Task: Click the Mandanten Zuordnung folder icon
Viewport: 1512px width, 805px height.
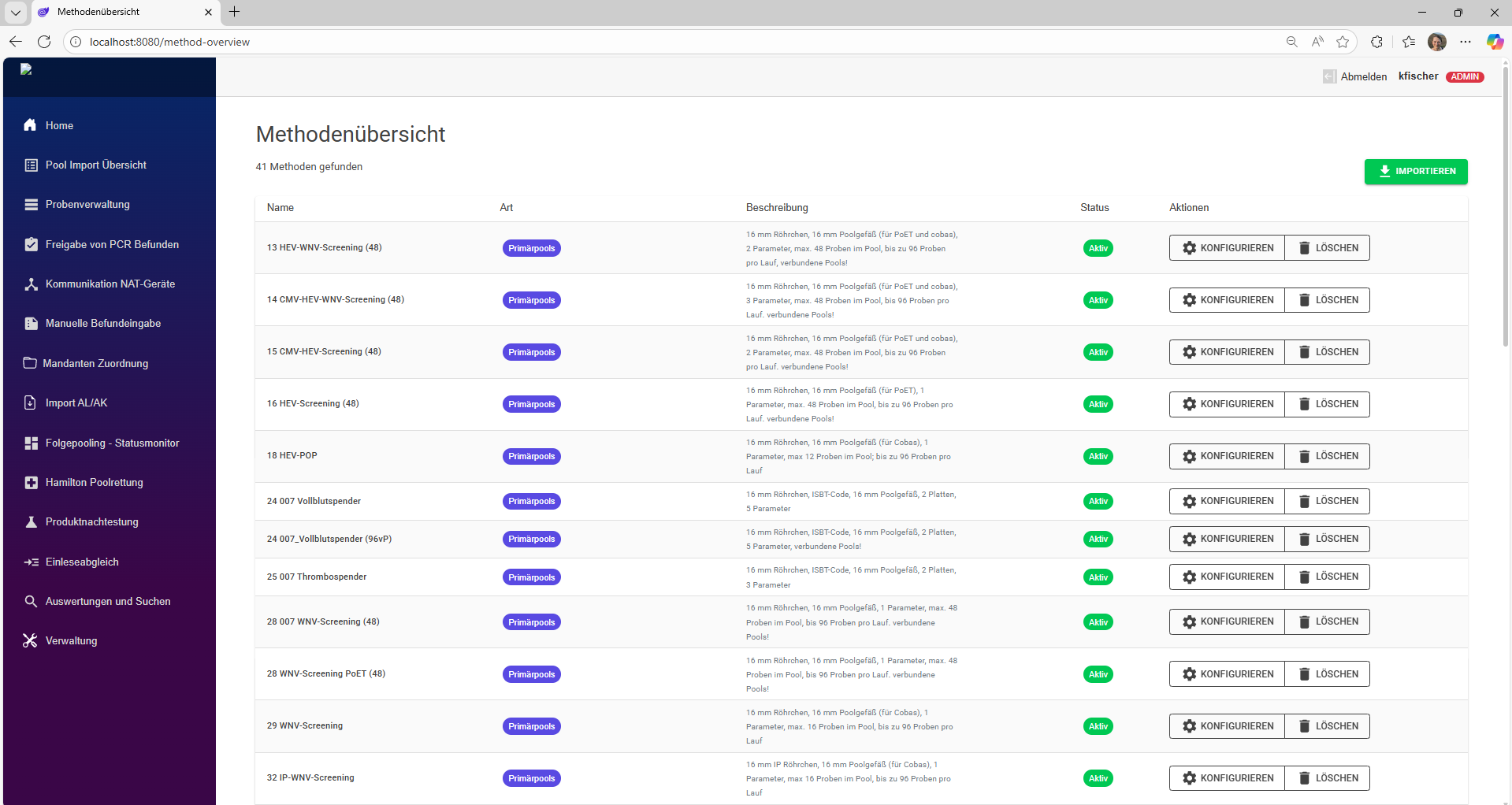Action: coord(30,363)
